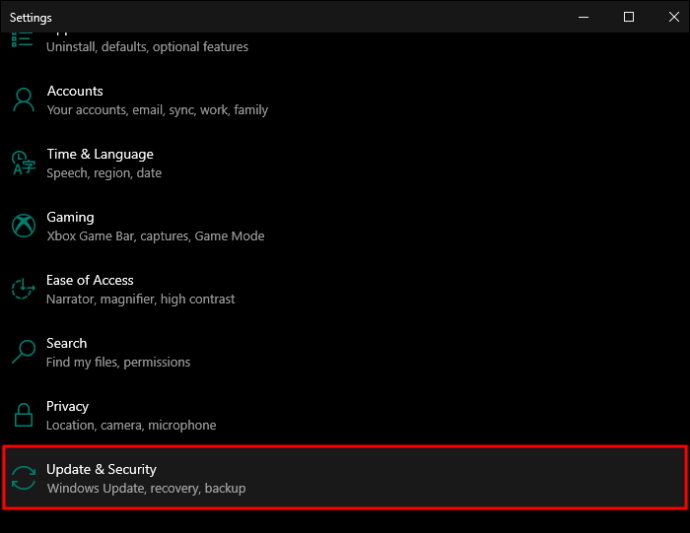The height and width of the screenshot is (533, 690).
Task: Click the Time & Language icon
Action: [x=23, y=163]
